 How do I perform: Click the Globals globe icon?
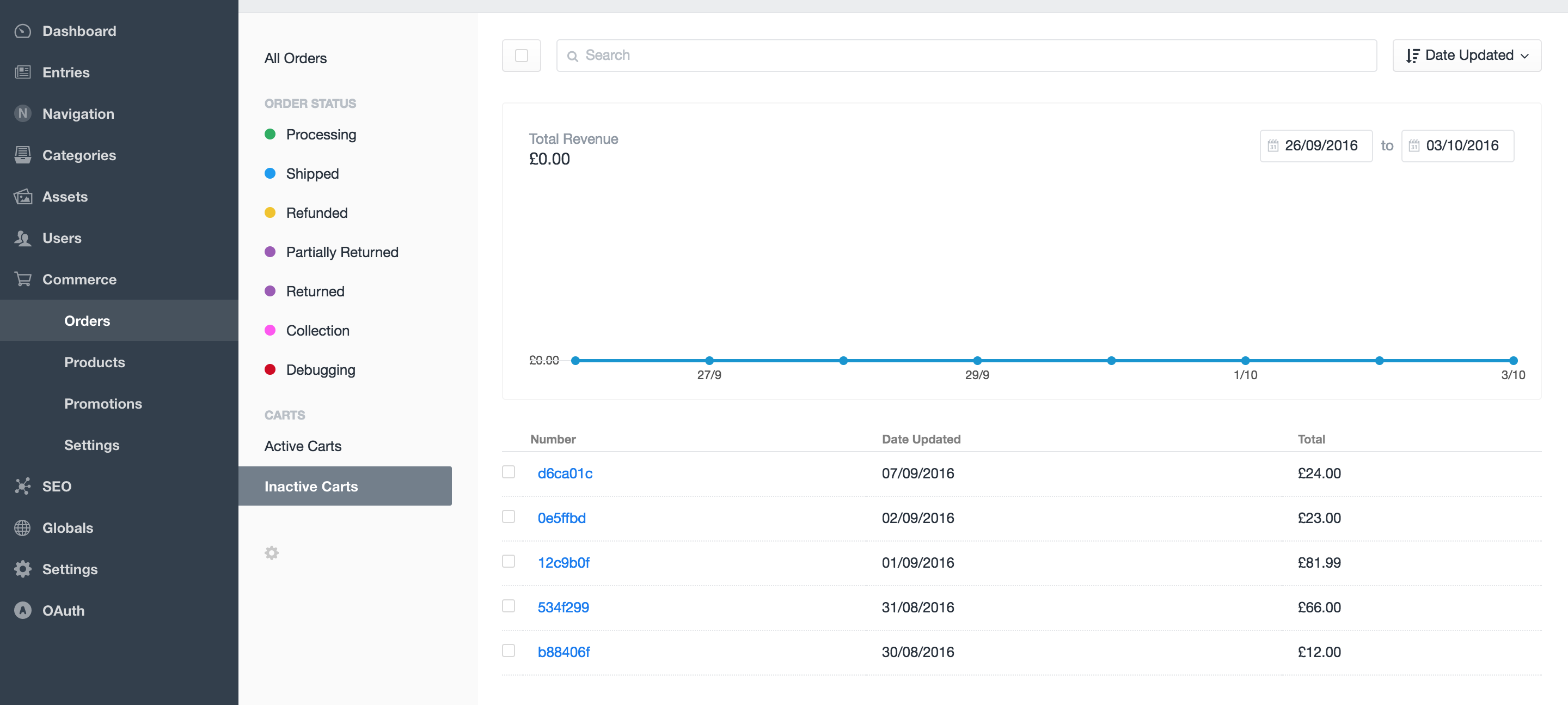(22, 528)
